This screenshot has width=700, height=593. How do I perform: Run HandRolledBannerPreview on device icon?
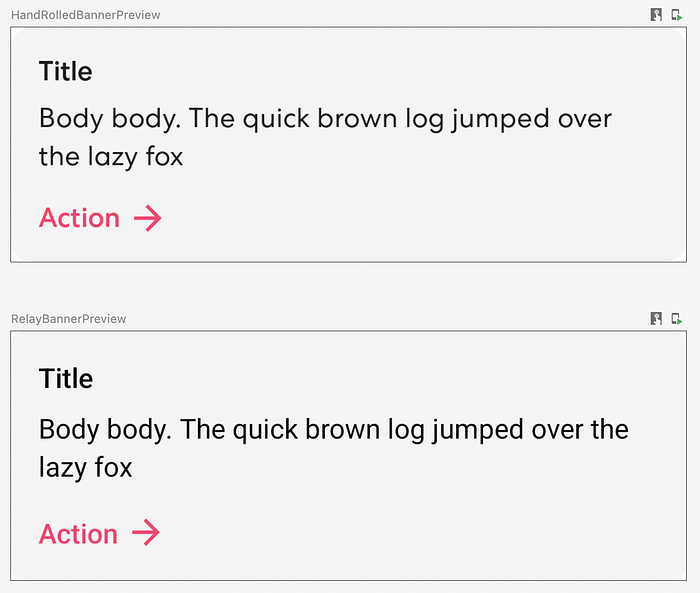pos(677,15)
